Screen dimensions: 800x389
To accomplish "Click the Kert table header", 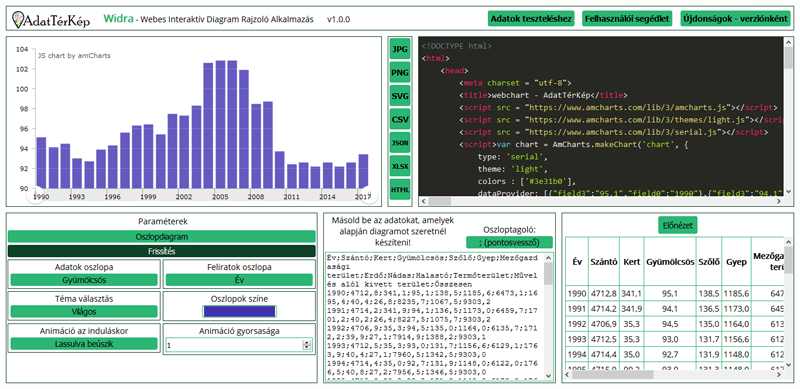I will tap(632, 262).
